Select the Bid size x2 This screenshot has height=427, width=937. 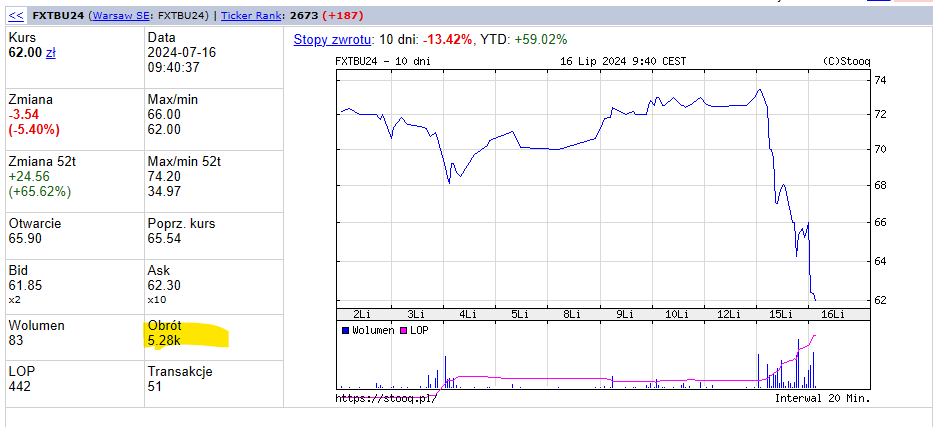(14, 300)
